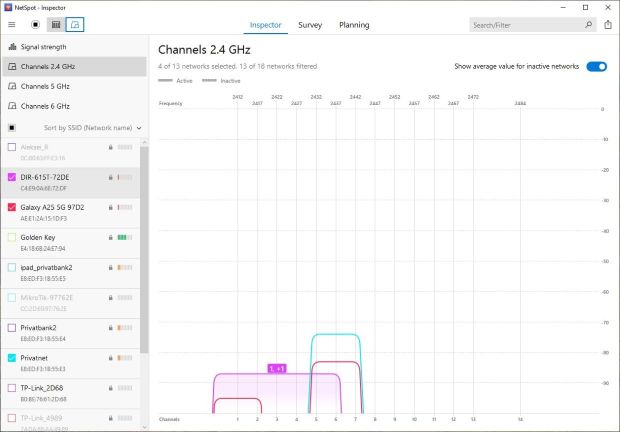Click Golden Key signal level bars
620x432 pixels.
click(125, 238)
